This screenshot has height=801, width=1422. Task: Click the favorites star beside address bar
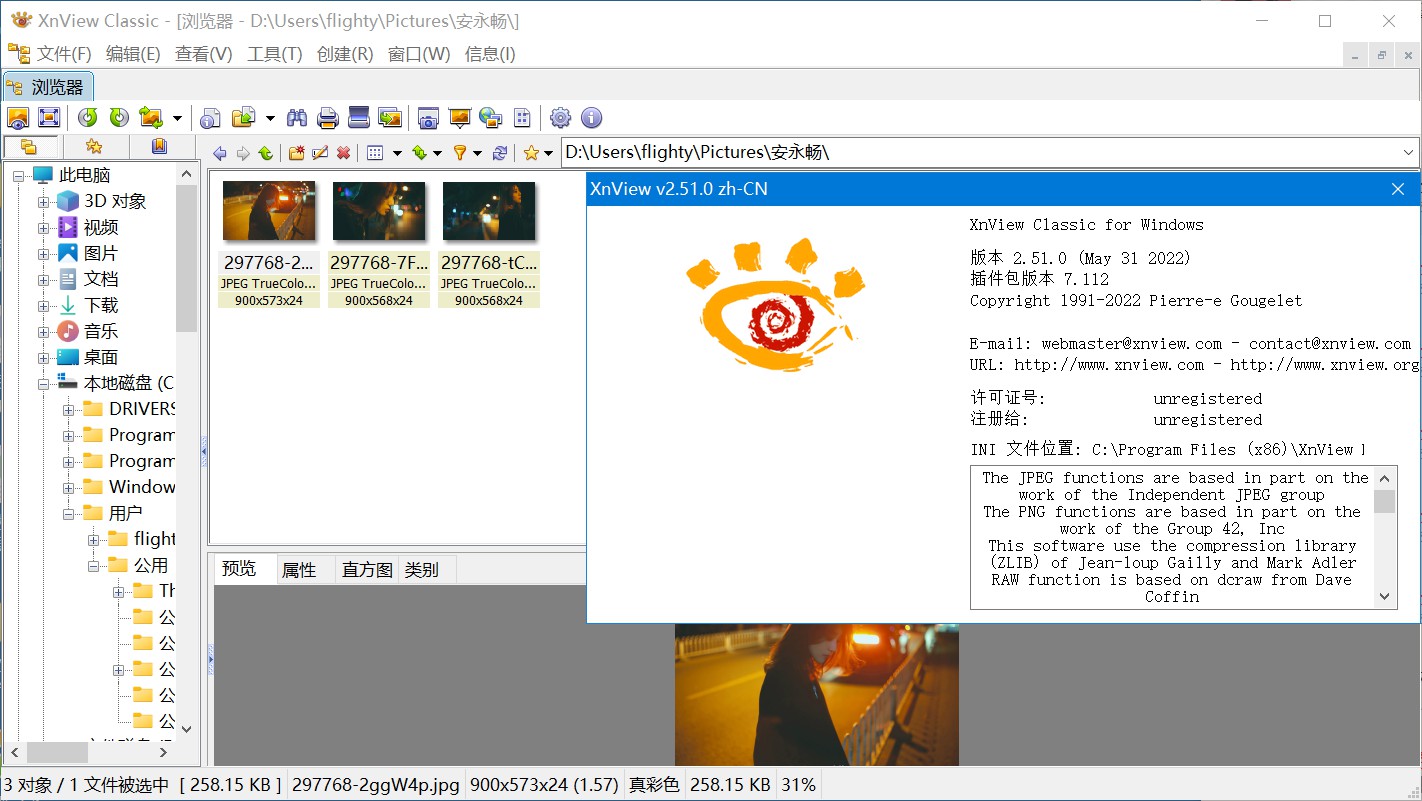point(531,153)
